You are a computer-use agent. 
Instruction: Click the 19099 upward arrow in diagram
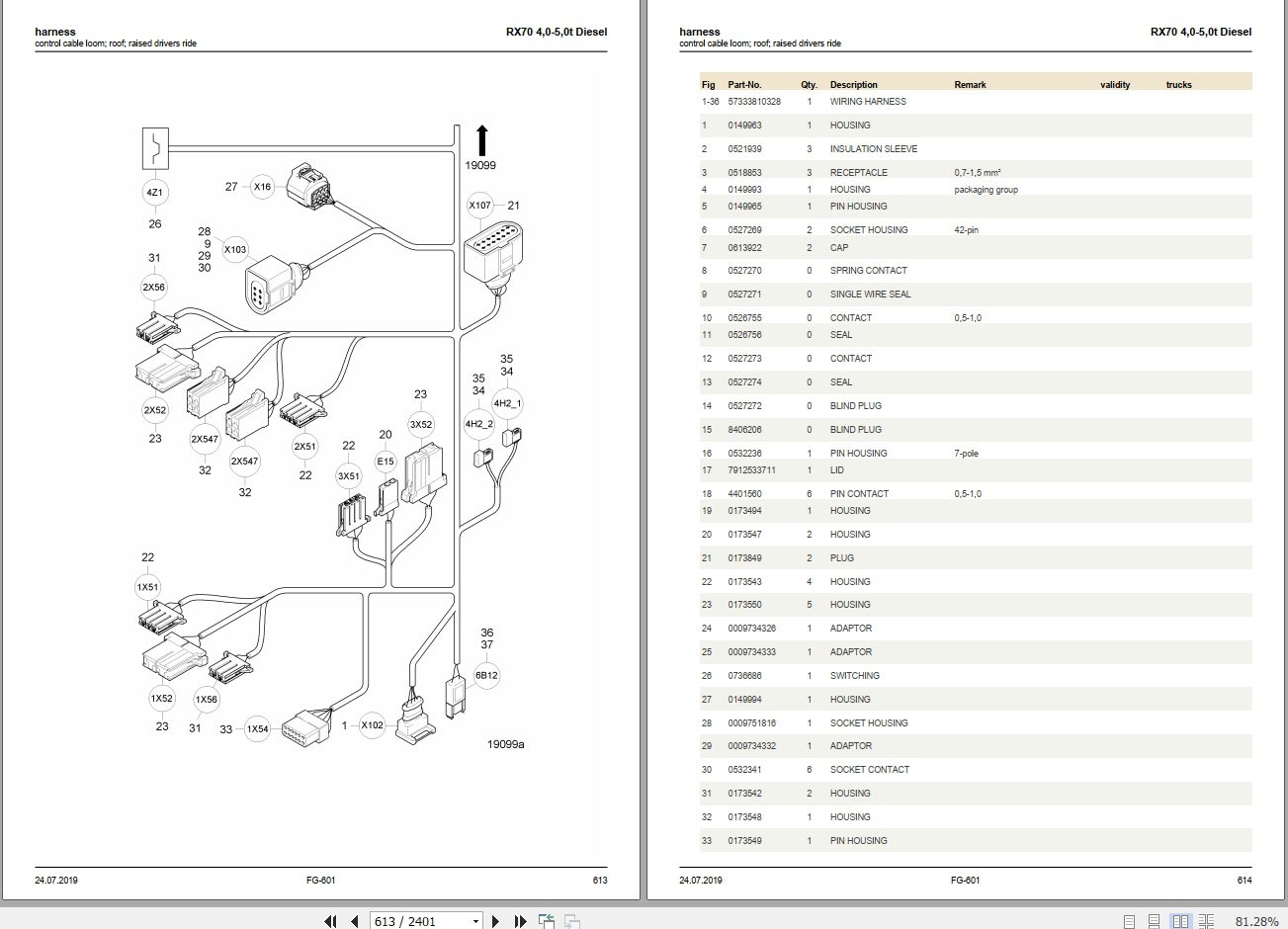pyautogui.click(x=481, y=140)
